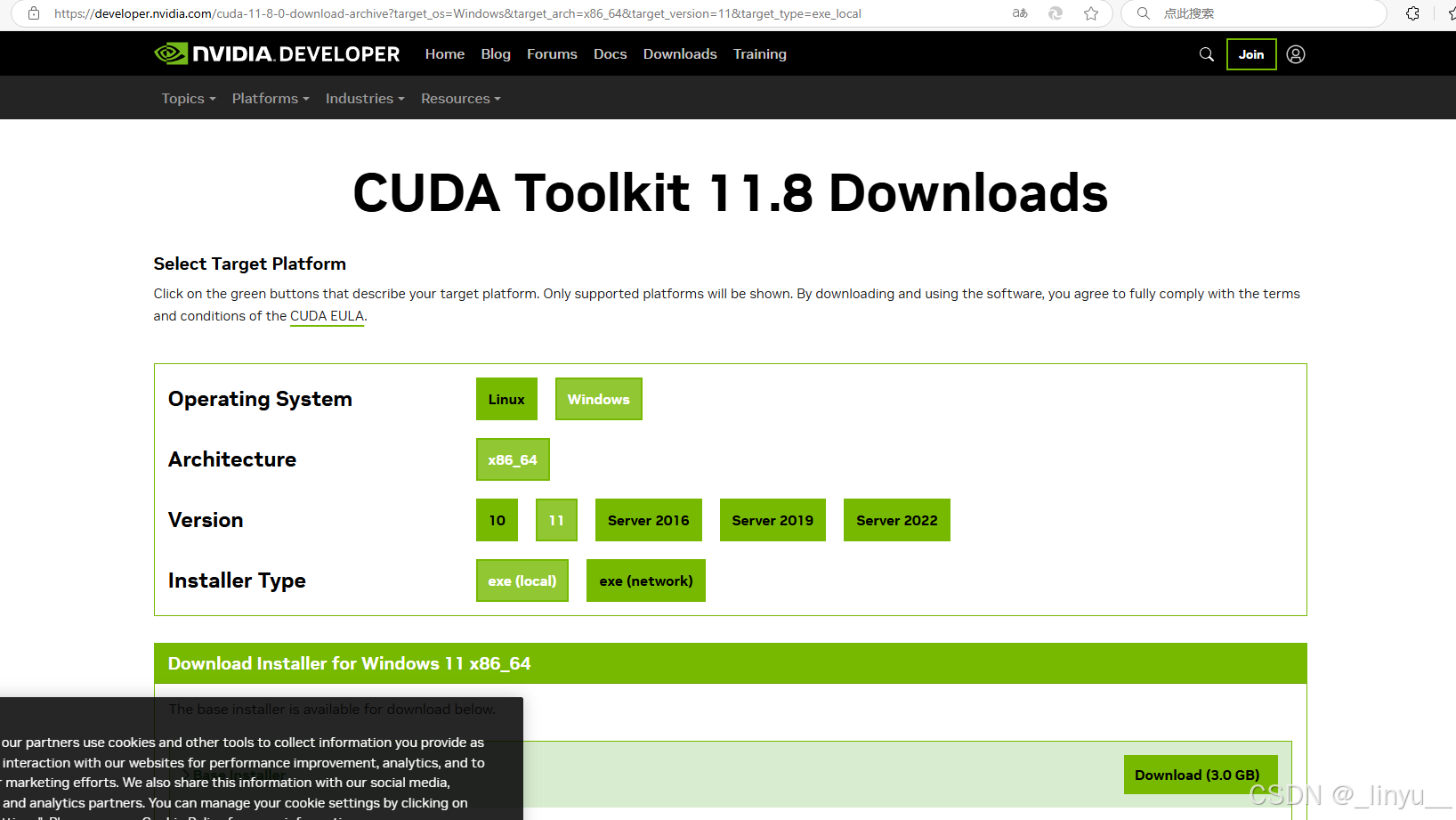Expand the Platforms dropdown menu
Image resolution: width=1456 pixels, height=820 pixels.
point(271,99)
